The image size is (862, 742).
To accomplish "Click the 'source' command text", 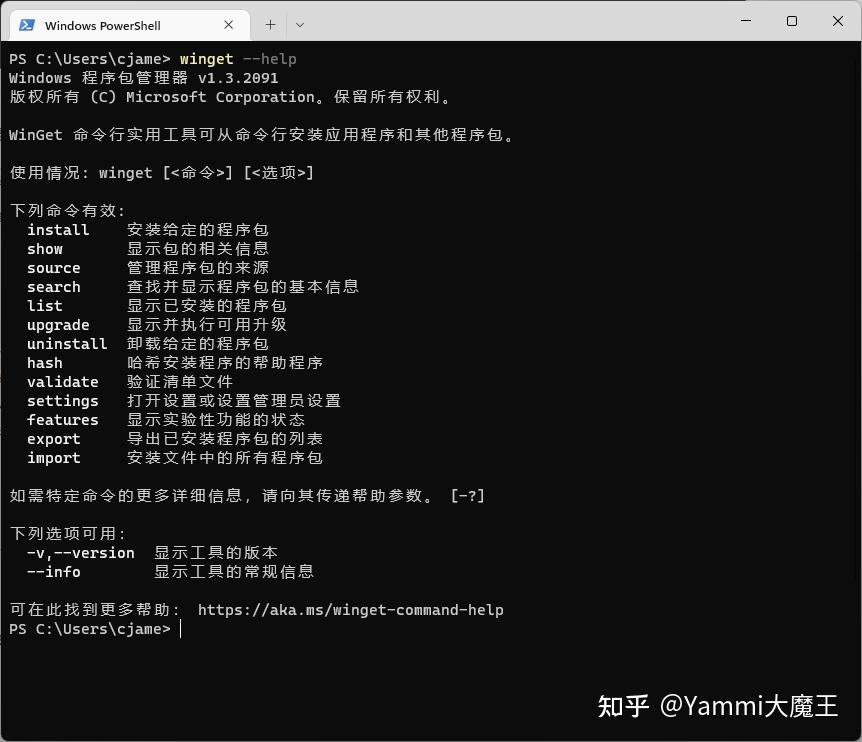I will [54, 268].
